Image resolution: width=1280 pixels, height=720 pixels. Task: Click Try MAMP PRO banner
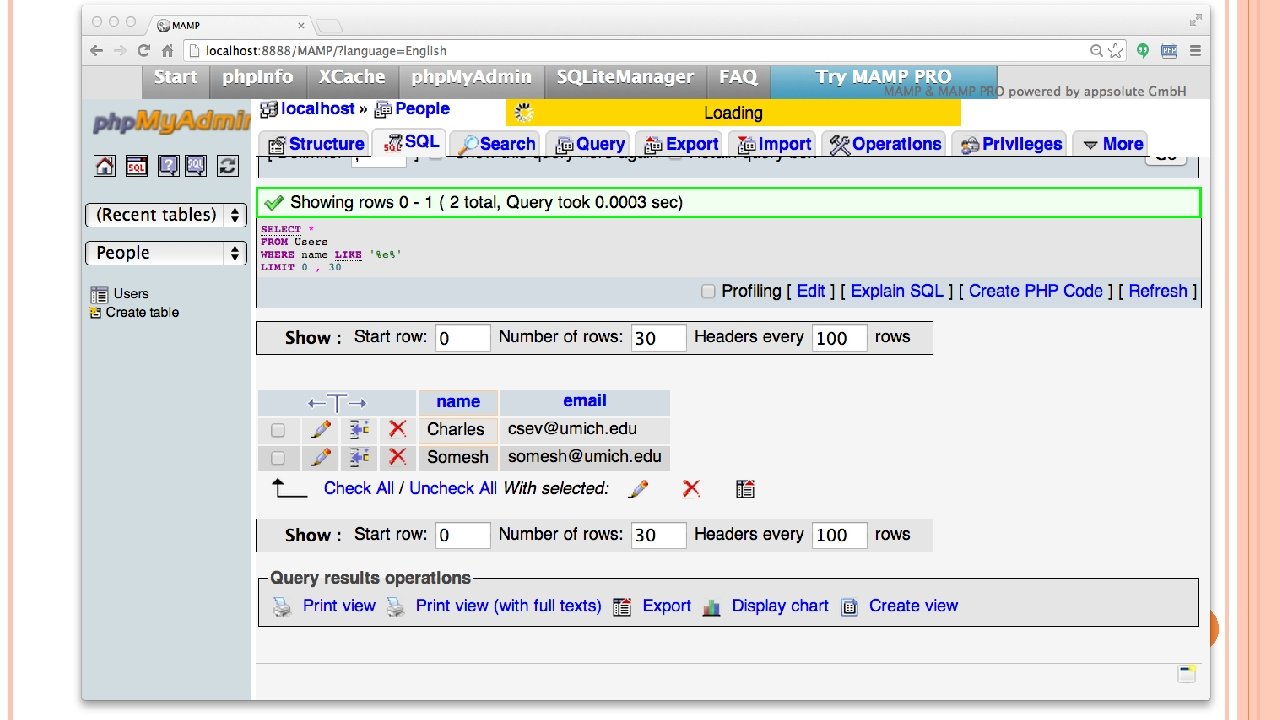pyautogui.click(x=884, y=78)
